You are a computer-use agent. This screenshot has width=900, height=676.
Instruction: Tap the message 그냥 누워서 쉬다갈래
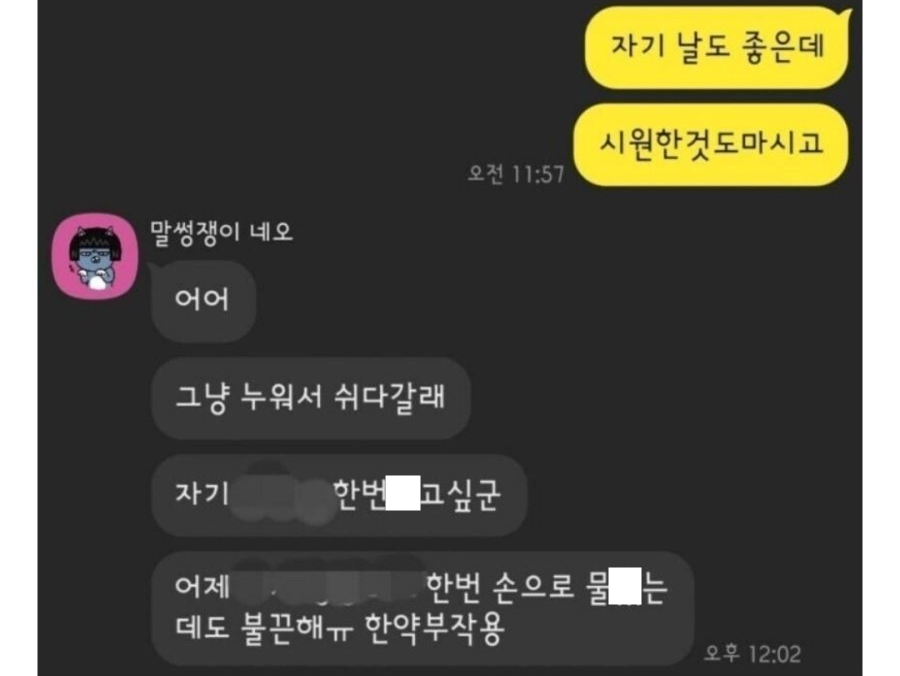pos(311,398)
